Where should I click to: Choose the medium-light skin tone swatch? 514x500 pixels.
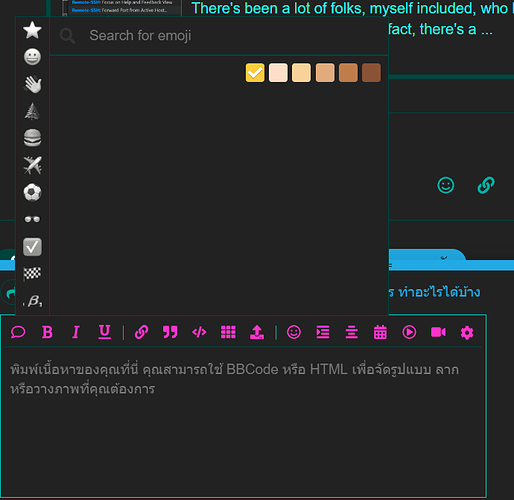point(301,73)
